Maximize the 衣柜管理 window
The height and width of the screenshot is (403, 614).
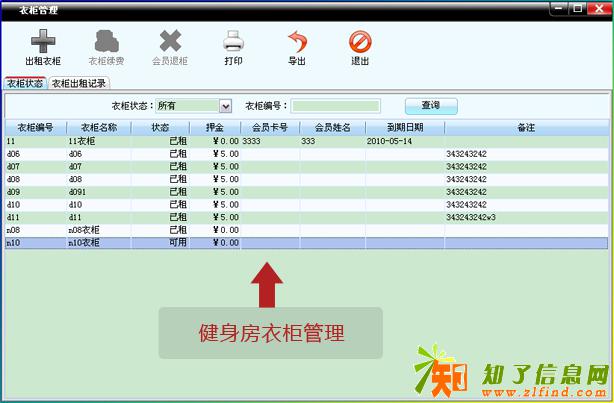coord(578,8)
